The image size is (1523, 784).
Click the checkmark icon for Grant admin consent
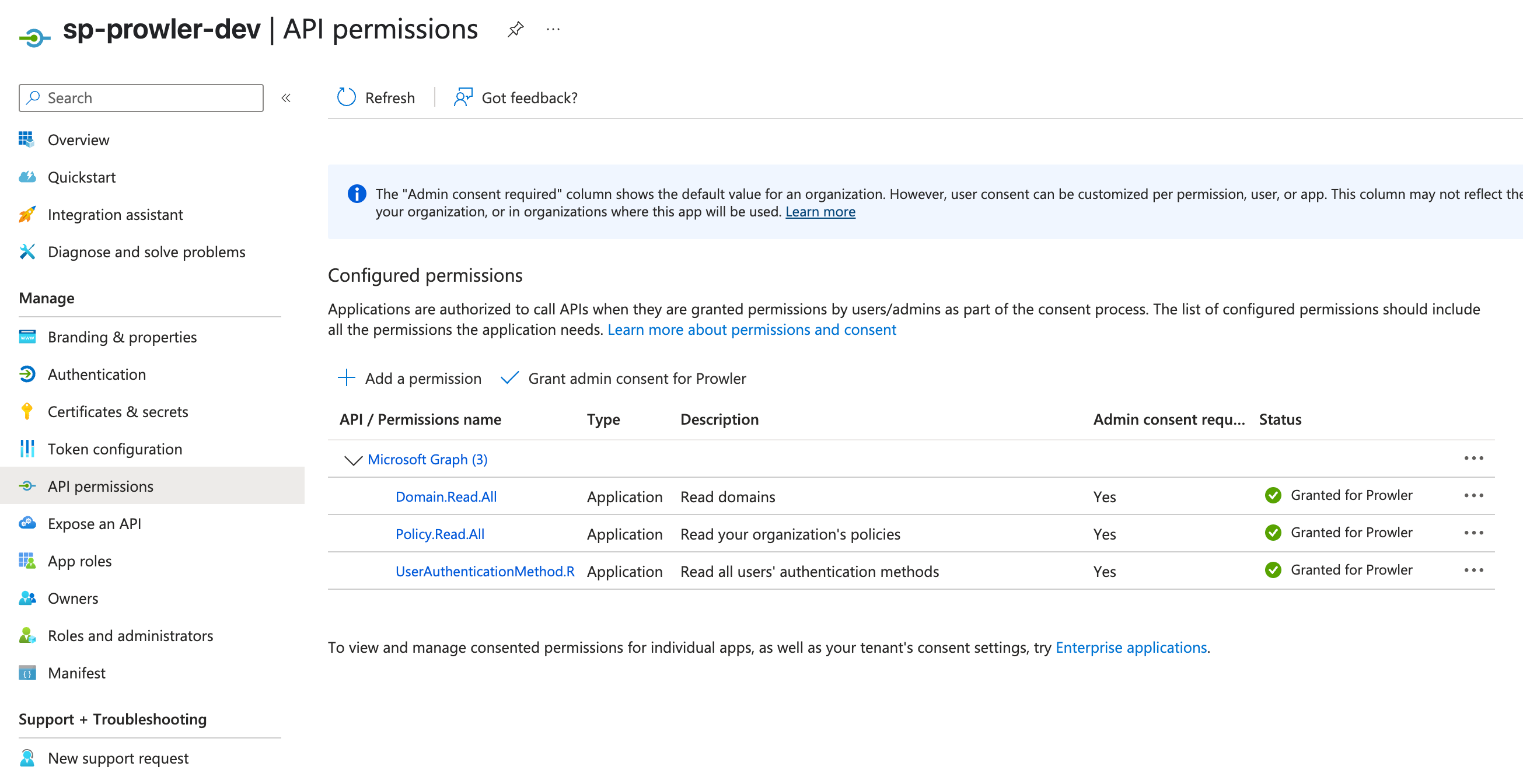click(x=509, y=377)
